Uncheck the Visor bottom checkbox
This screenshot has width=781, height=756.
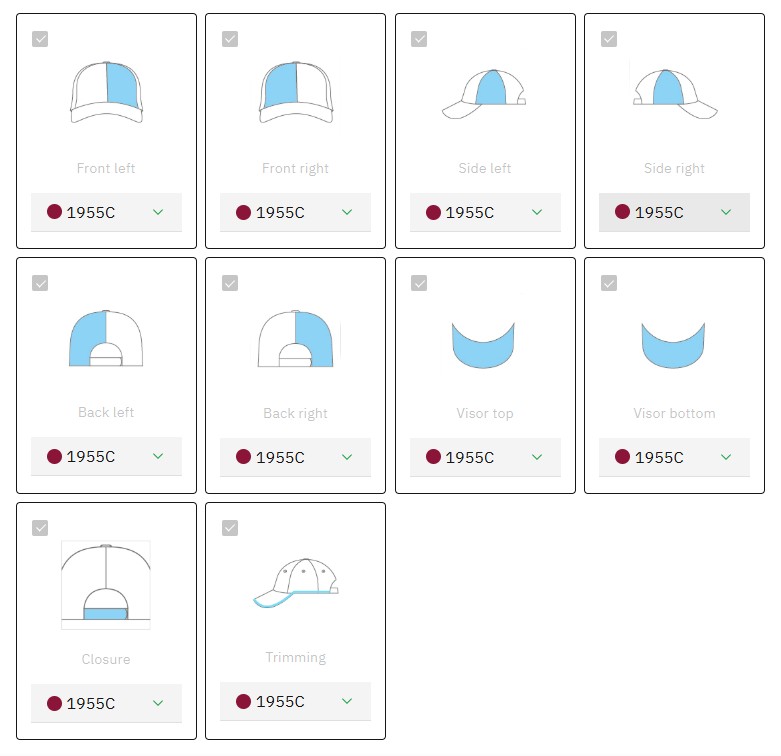pos(608,283)
